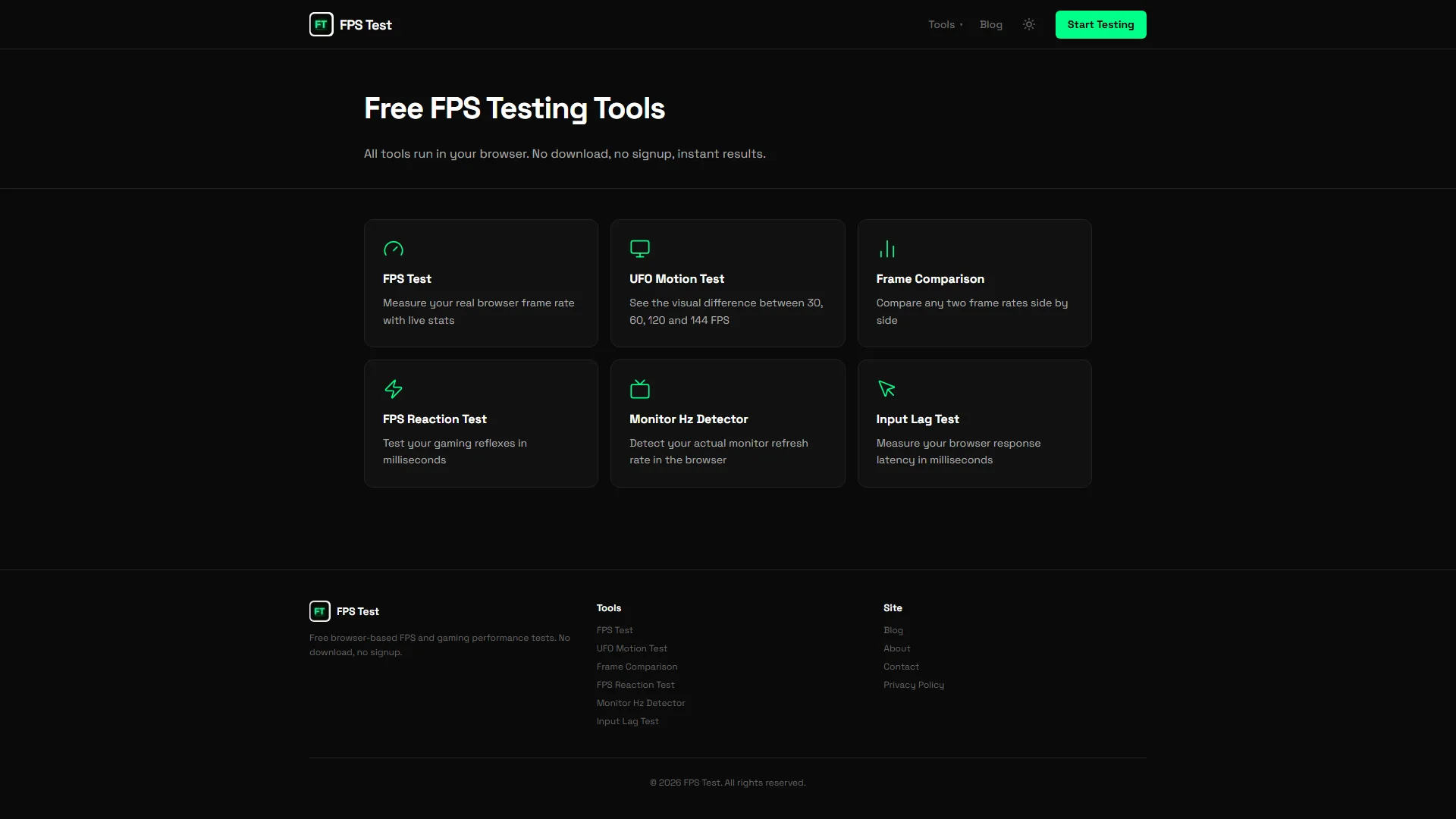Viewport: 1456px width, 819px height.
Task: Open the Monitor Hz Detector card title
Action: pyautogui.click(x=689, y=419)
